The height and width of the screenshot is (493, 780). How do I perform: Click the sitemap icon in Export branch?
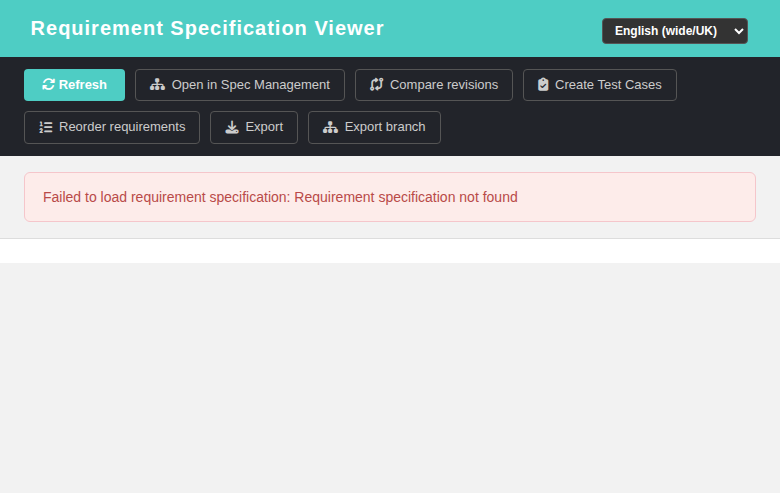(x=330, y=127)
